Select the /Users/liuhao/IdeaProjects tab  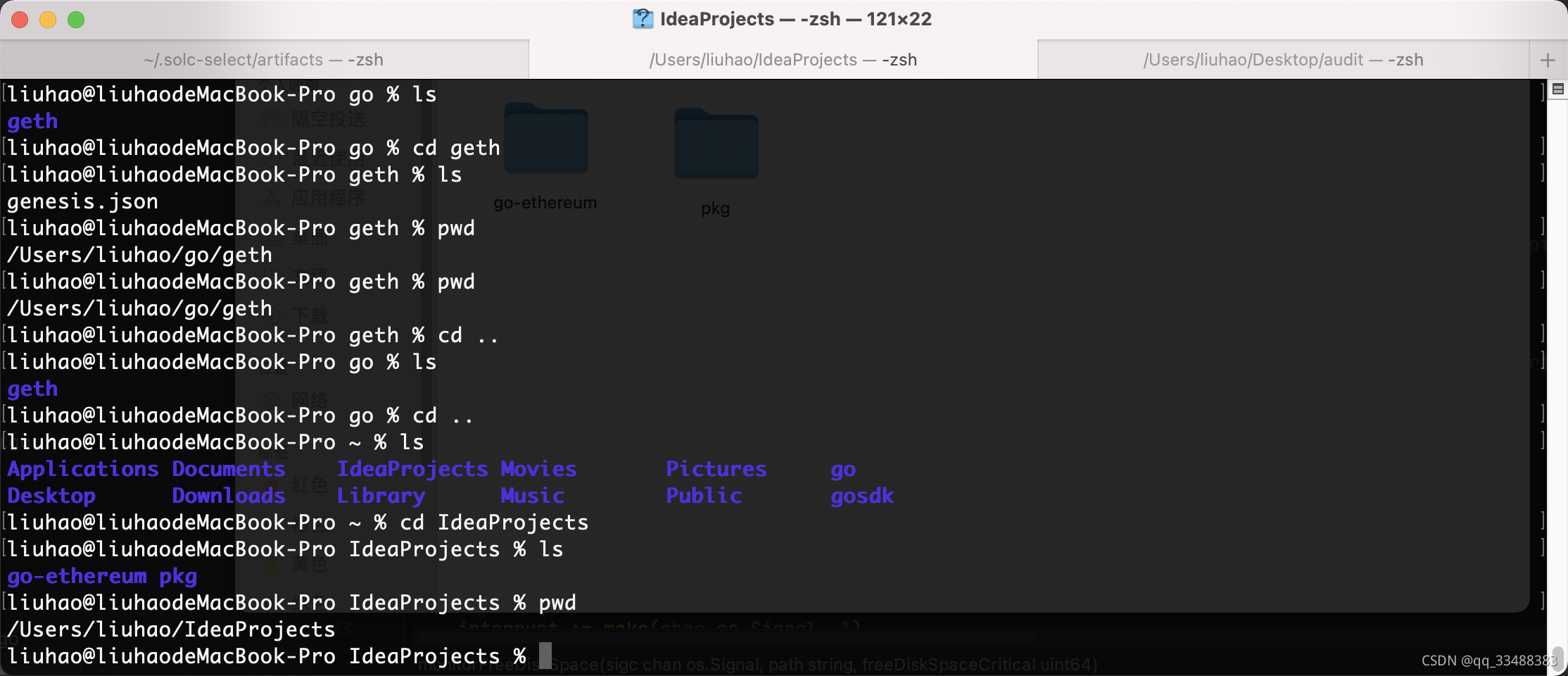[783, 60]
